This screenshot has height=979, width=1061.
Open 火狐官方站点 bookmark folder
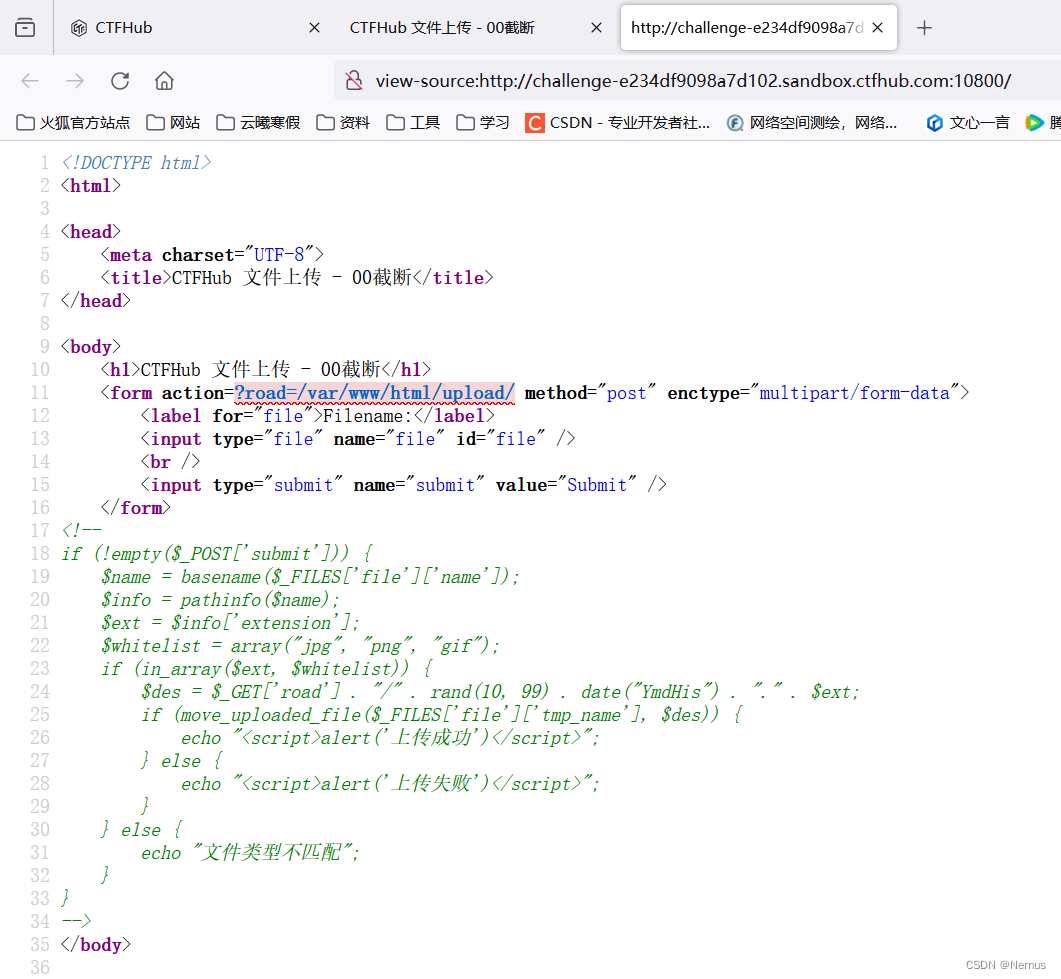click(73, 122)
